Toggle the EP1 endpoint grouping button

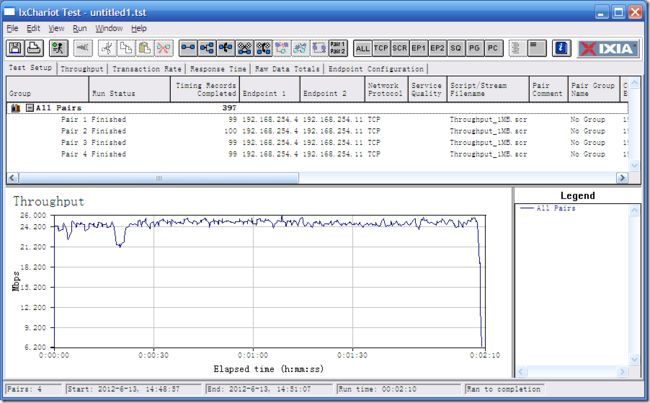[418, 48]
